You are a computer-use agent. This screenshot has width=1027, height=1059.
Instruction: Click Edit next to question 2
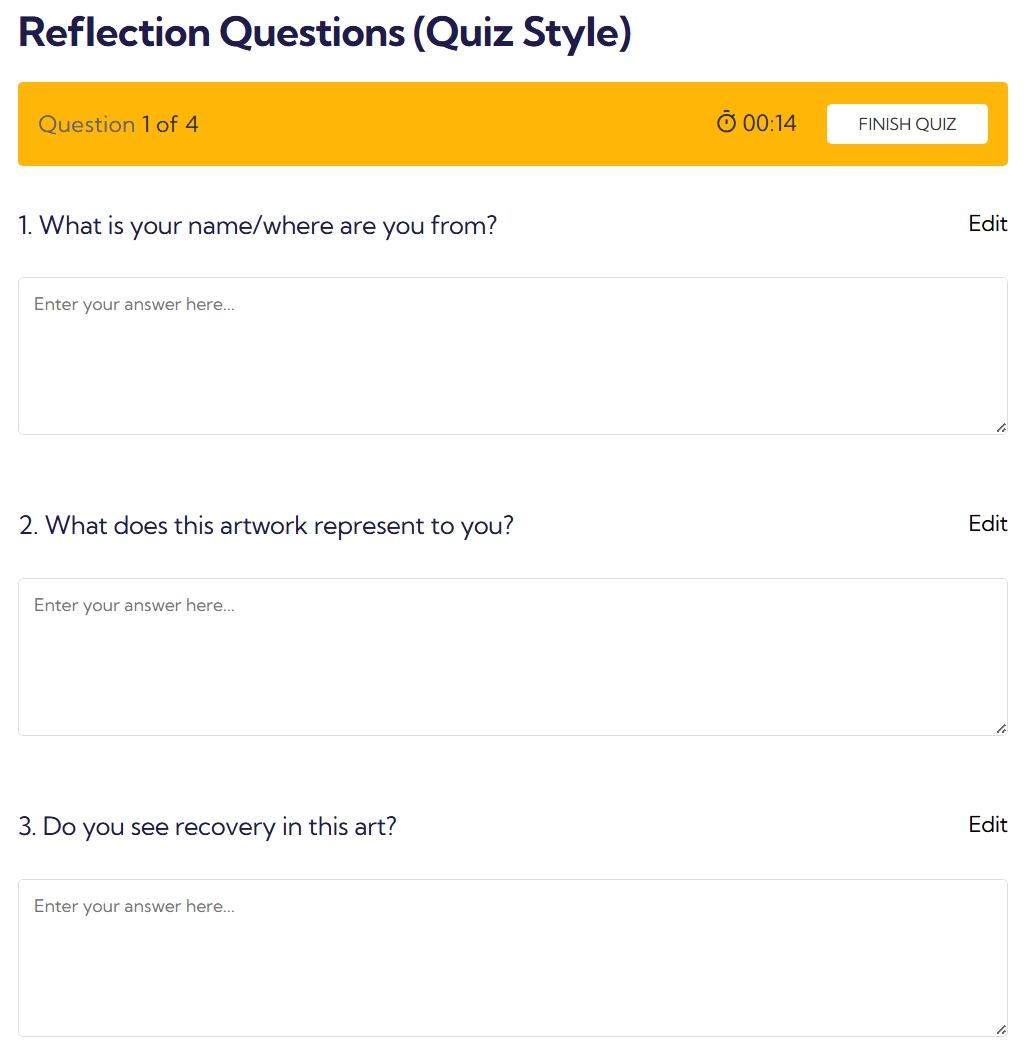[x=987, y=523]
